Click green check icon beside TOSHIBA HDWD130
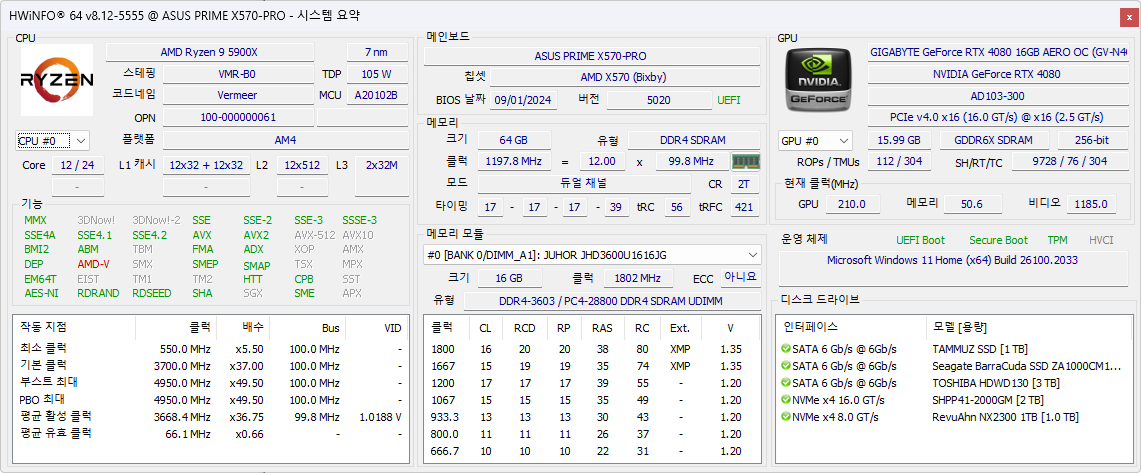Image resolution: width=1141 pixels, height=473 pixels. (x=785, y=383)
